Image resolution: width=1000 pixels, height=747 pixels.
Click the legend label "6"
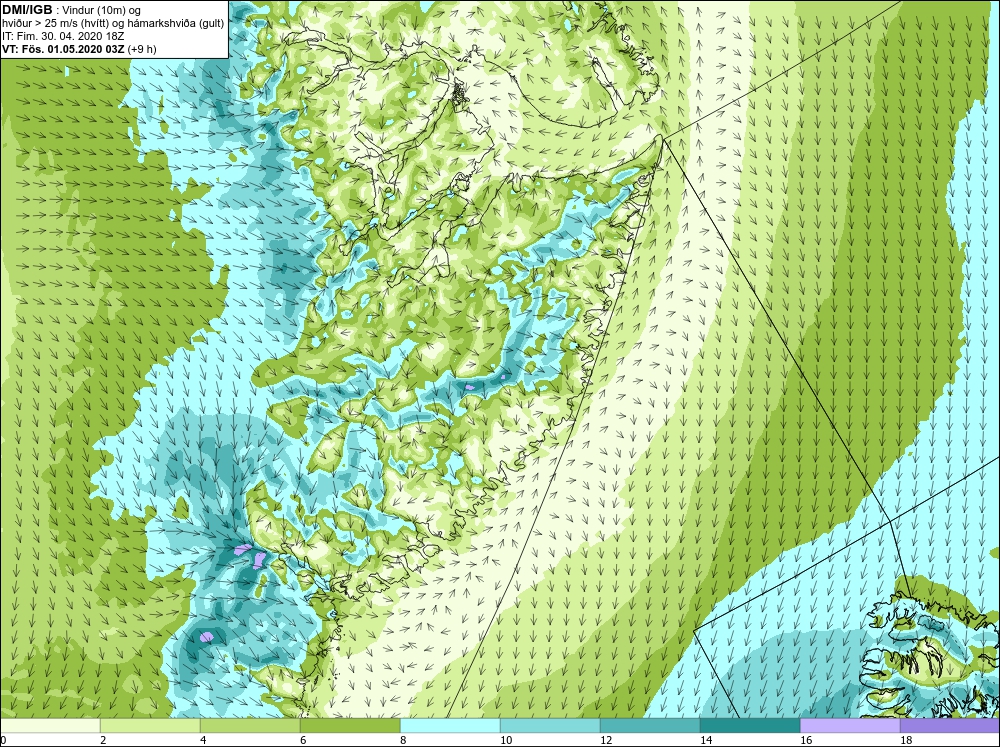click(303, 740)
